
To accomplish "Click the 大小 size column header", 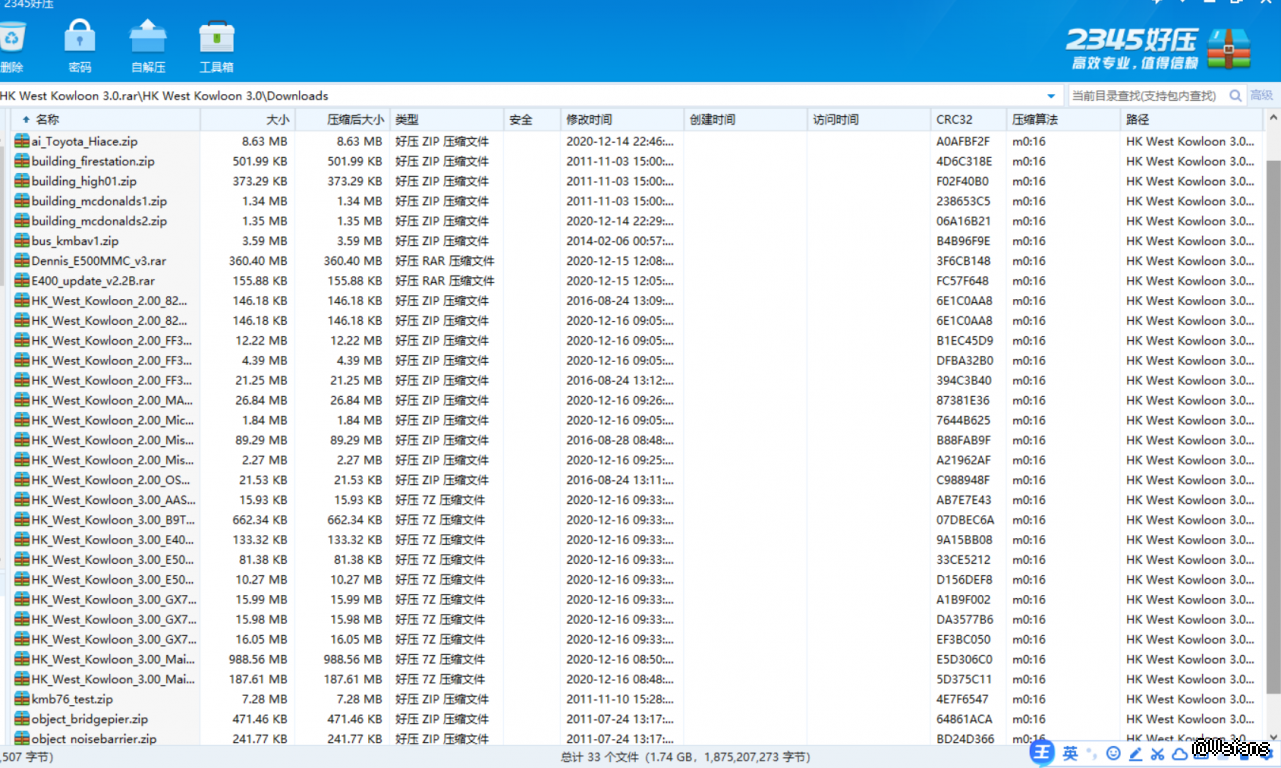I will pos(250,120).
